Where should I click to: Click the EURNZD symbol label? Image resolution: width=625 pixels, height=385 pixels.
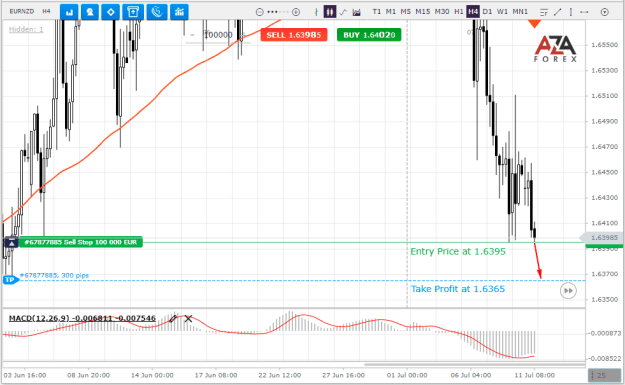[22, 11]
